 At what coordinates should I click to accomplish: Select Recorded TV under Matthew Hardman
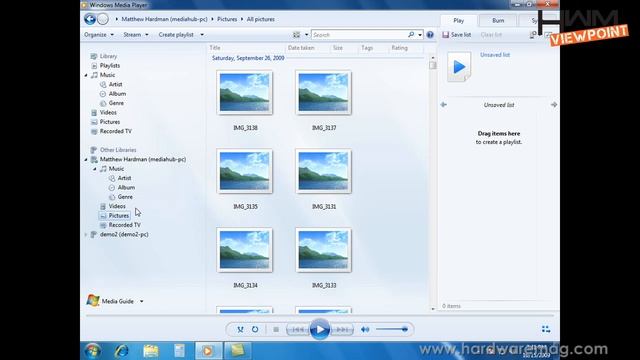[124, 225]
